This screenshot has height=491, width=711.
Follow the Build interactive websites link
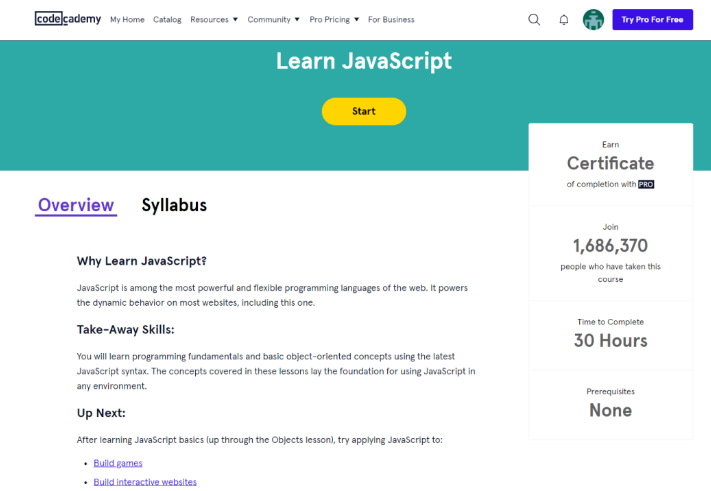145,481
